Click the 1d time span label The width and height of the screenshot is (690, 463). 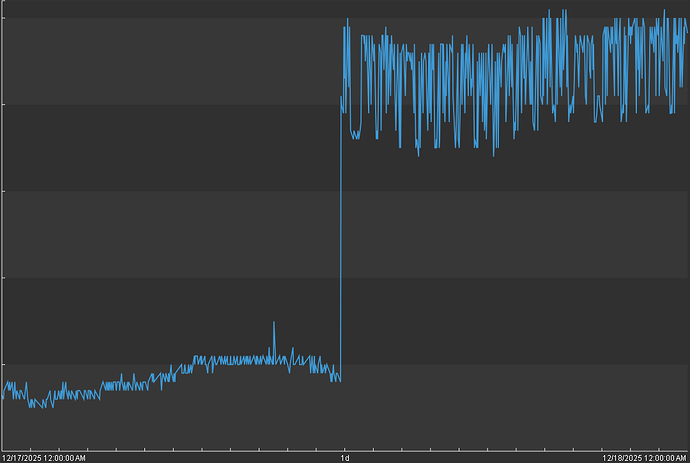coord(345,458)
